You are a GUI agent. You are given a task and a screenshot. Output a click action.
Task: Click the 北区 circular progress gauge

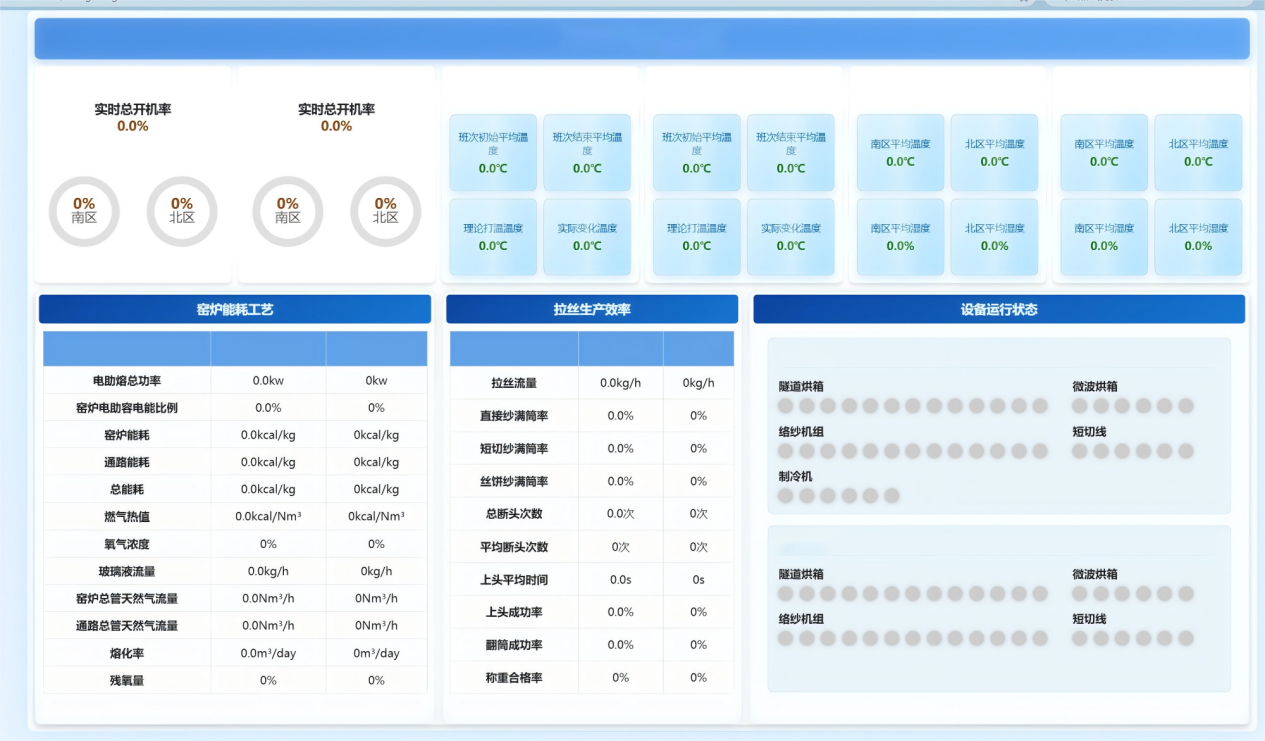[182, 212]
